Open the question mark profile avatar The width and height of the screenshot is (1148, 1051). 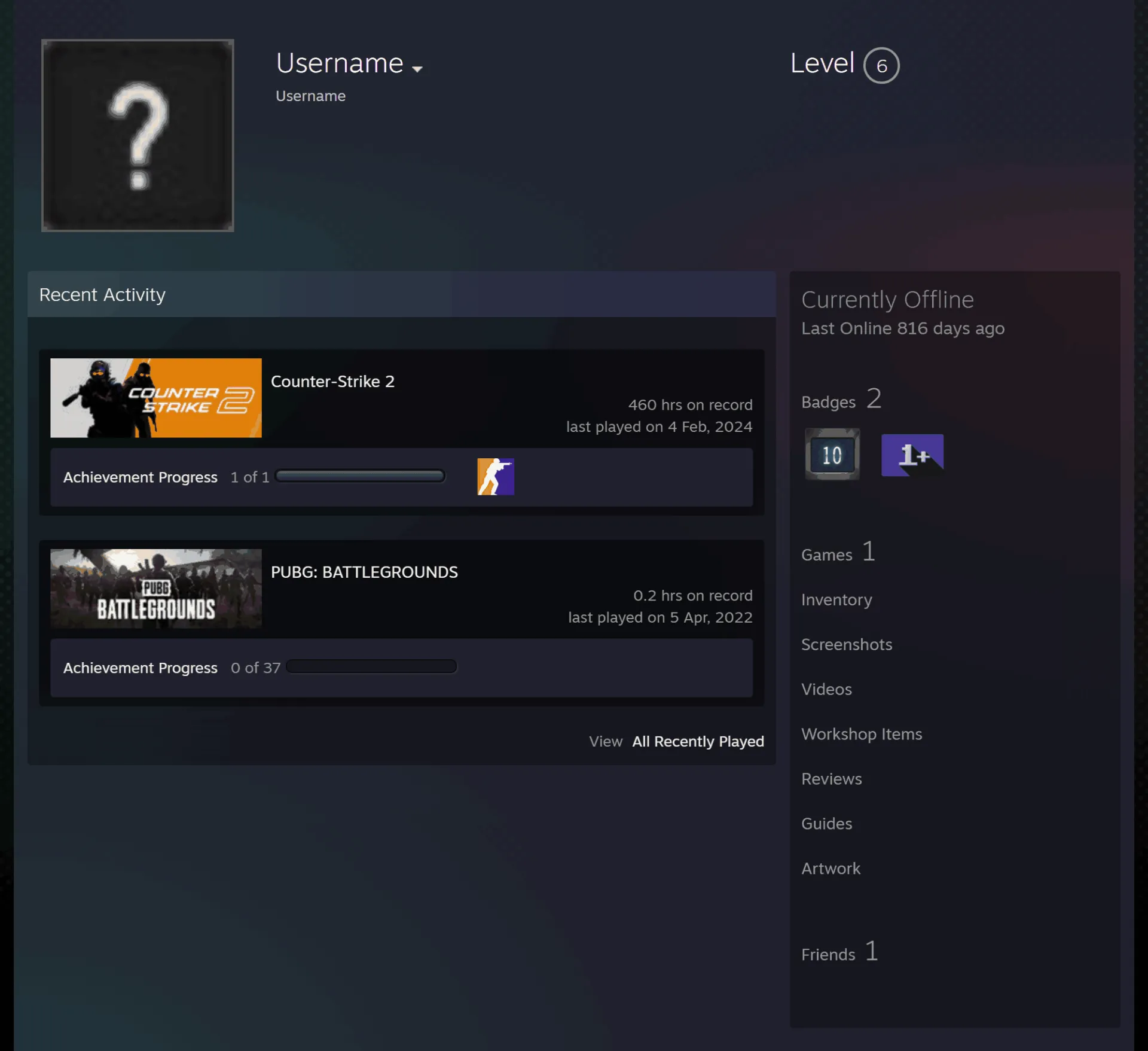point(138,135)
